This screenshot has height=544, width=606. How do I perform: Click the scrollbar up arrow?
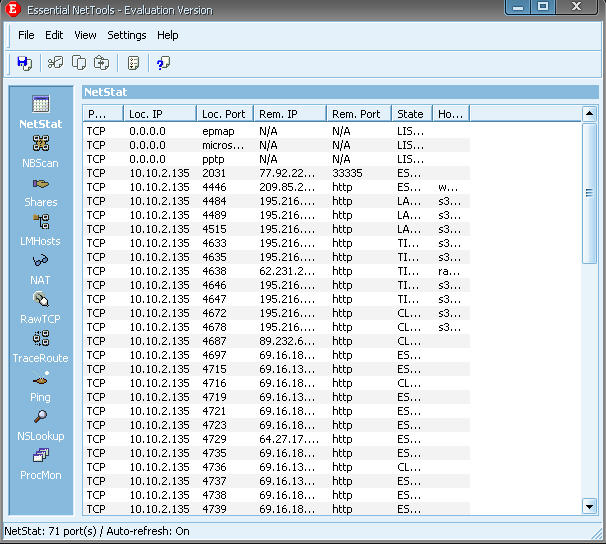coord(589,113)
